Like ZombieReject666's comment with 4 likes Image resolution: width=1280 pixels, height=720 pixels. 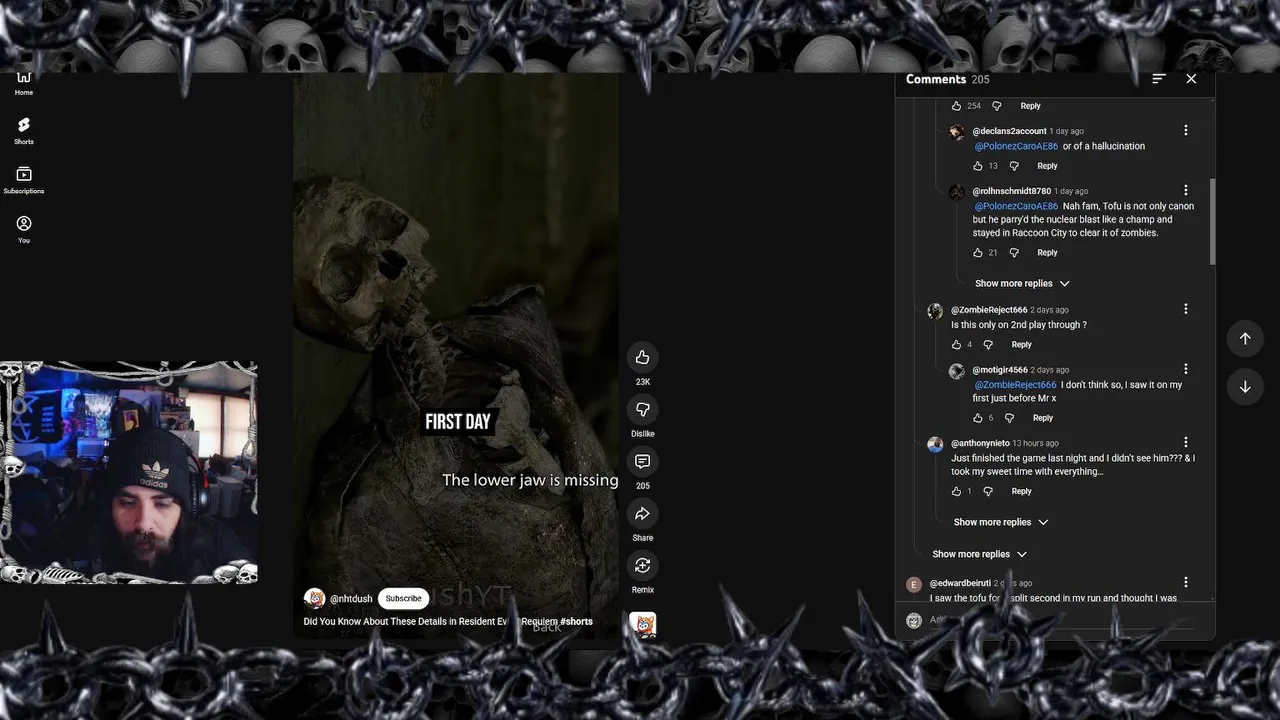click(956, 345)
